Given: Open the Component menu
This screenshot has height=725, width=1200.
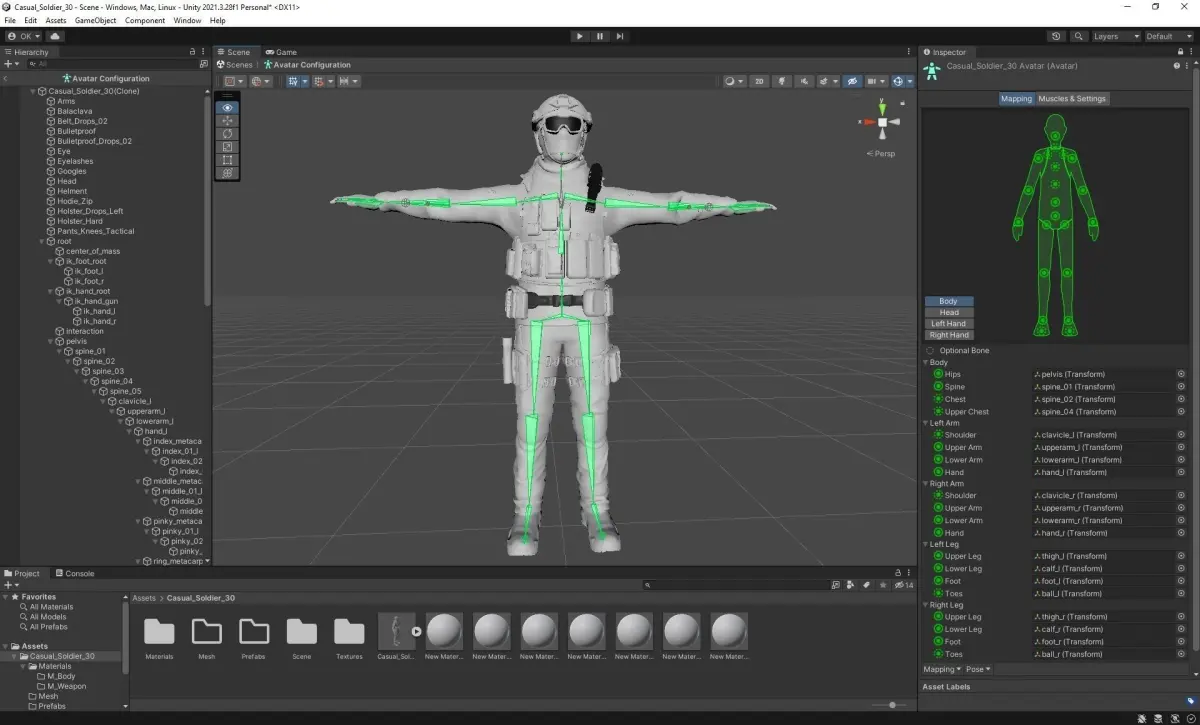Looking at the screenshot, I should [145, 20].
